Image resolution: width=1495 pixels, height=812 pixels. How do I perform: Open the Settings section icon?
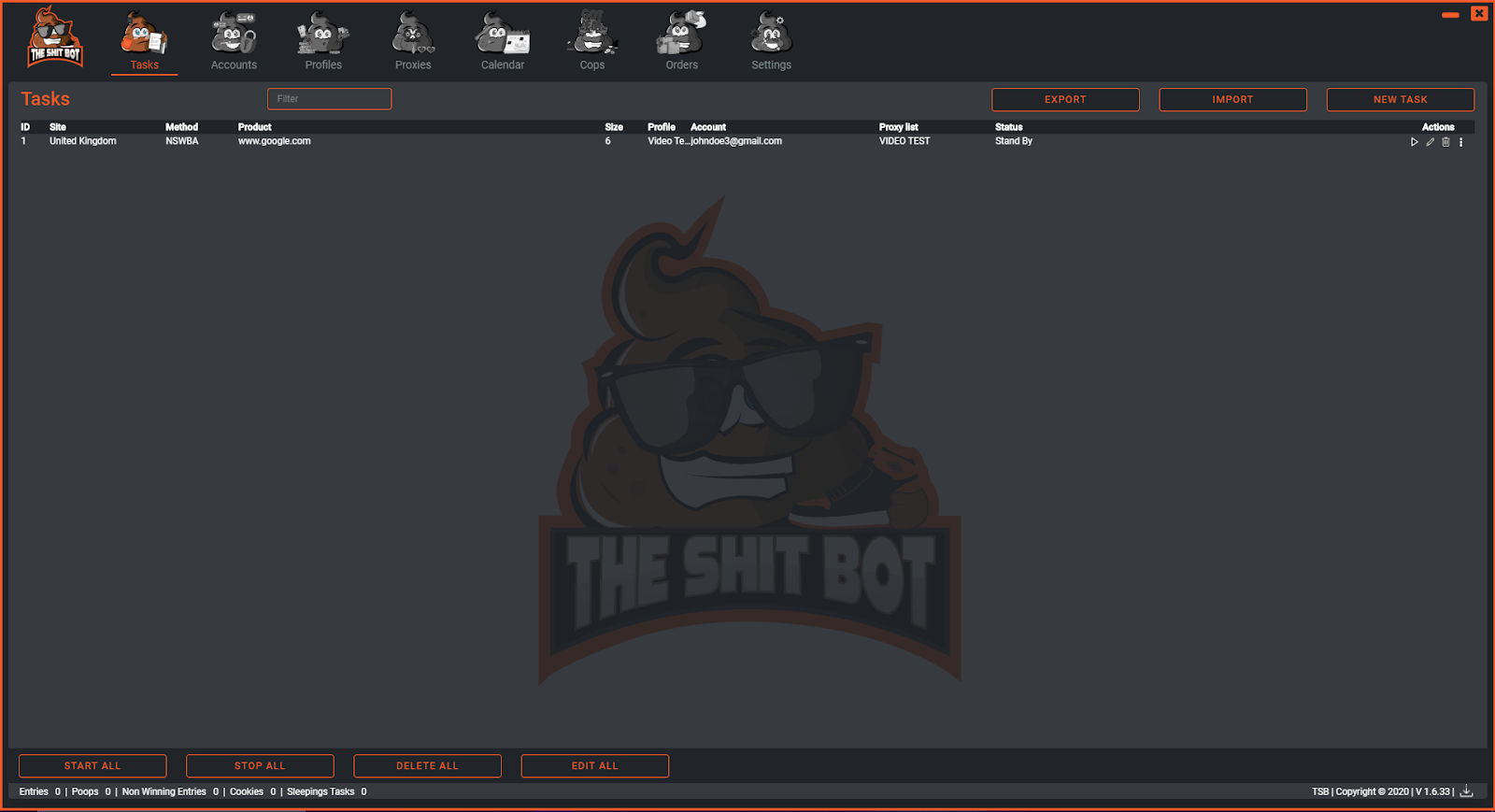click(771, 35)
